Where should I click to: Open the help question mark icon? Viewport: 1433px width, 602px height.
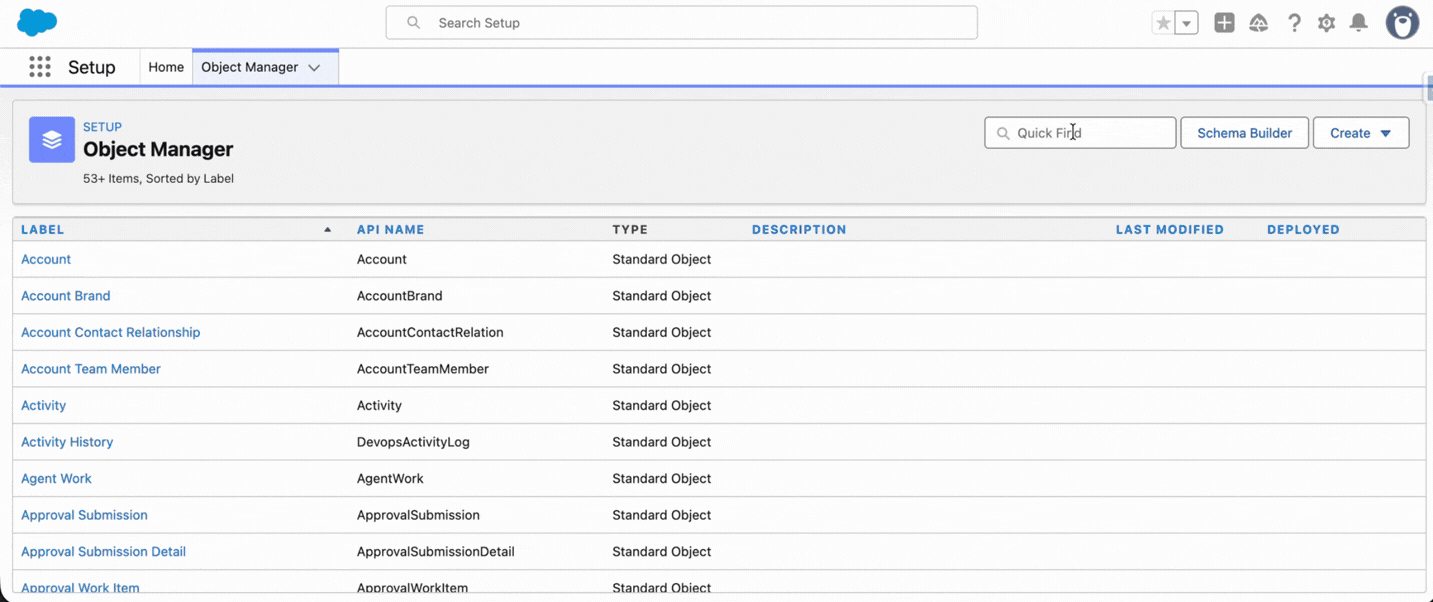[1294, 23]
